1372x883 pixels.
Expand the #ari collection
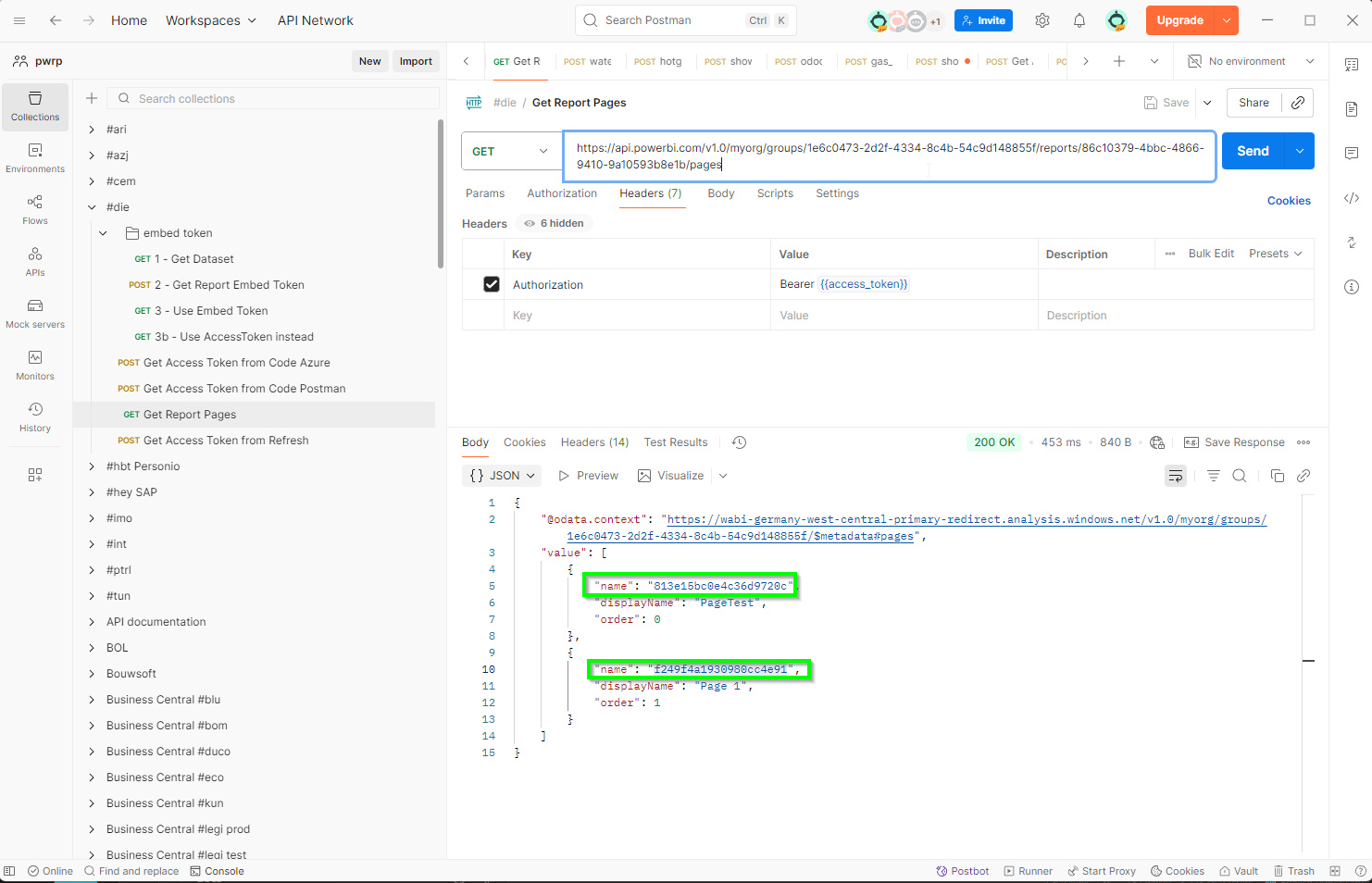(x=92, y=130)
